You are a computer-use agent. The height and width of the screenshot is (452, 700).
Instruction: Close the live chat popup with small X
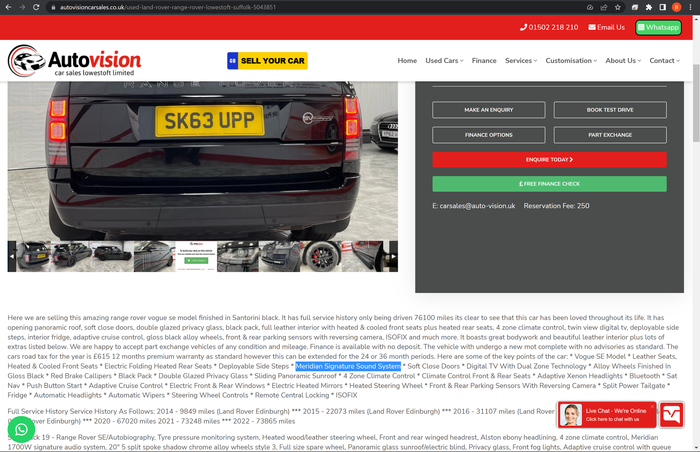pyautogui.click(x=652, y=406)
